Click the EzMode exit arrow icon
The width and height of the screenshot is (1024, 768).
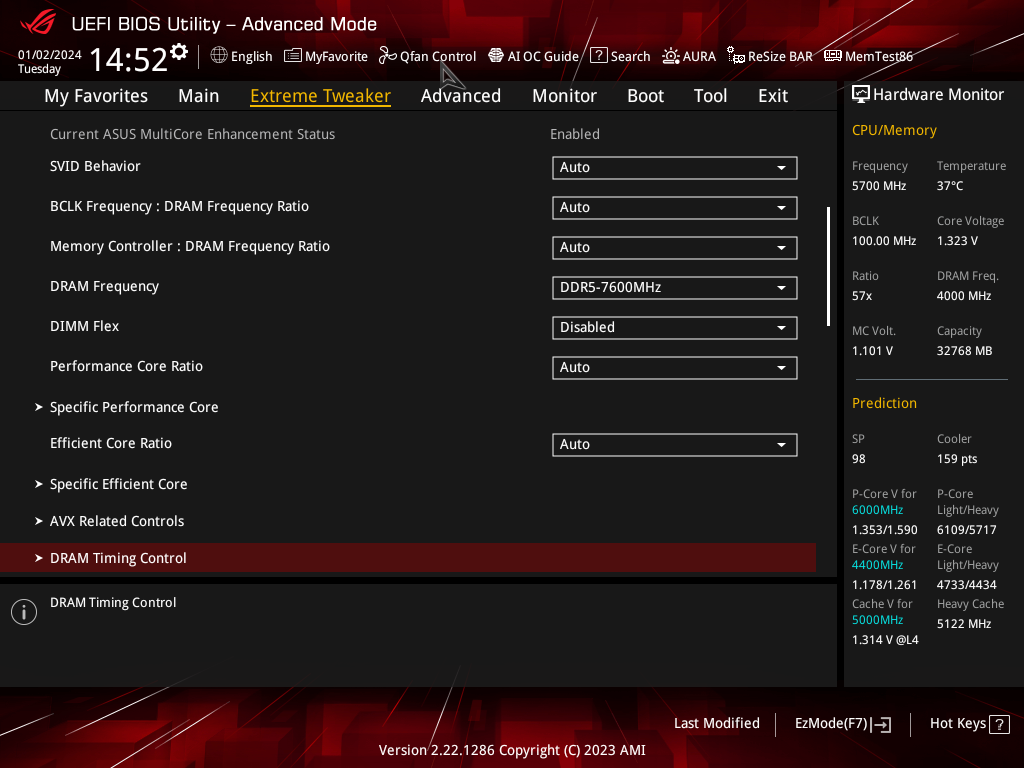pyautogui.click(x=882, y=724)
